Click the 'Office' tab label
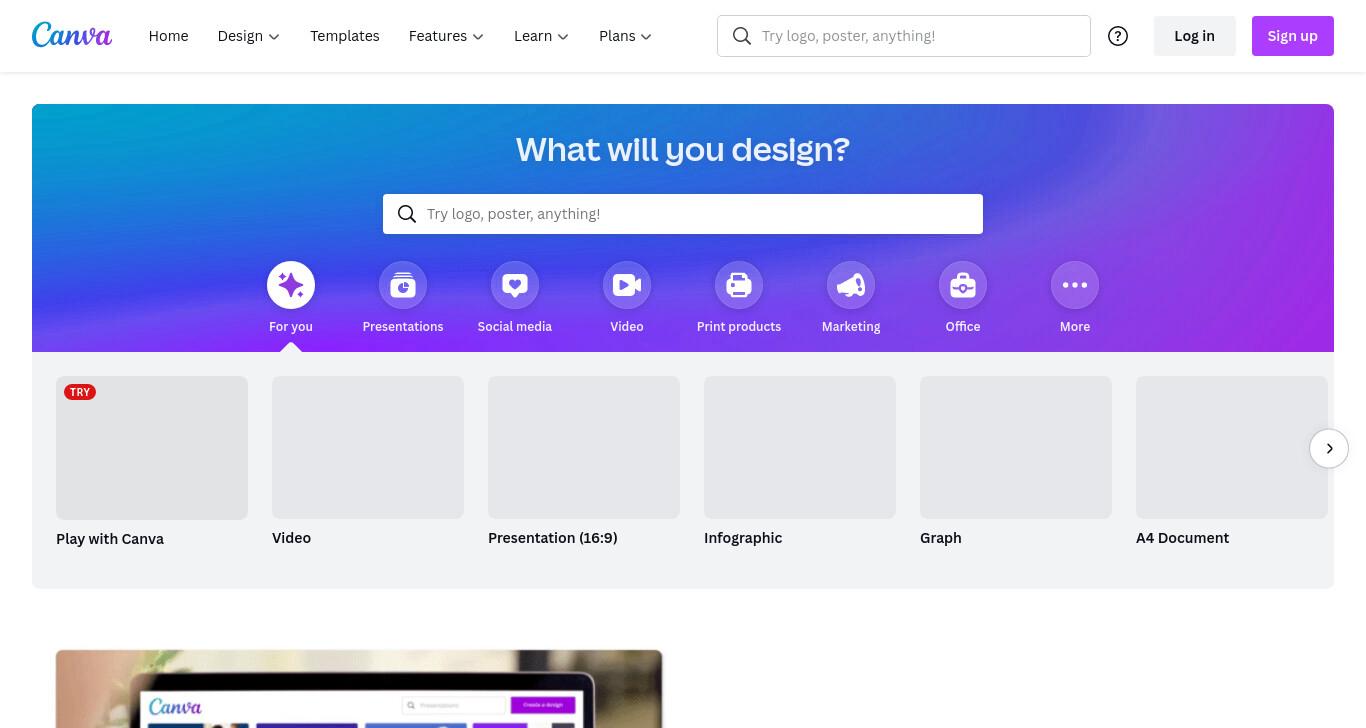The width and height of the screenshot is (1366, 728). point(963,327)
